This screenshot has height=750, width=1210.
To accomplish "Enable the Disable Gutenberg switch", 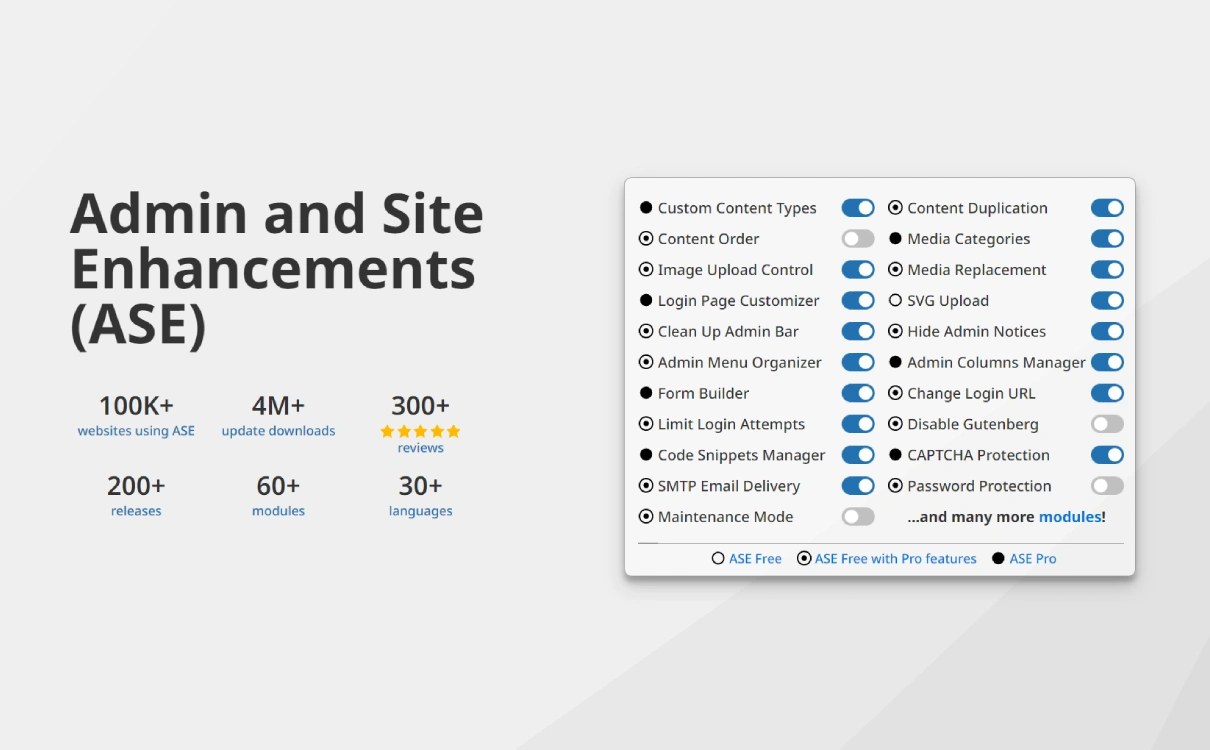I will (x=1107, y=424).
